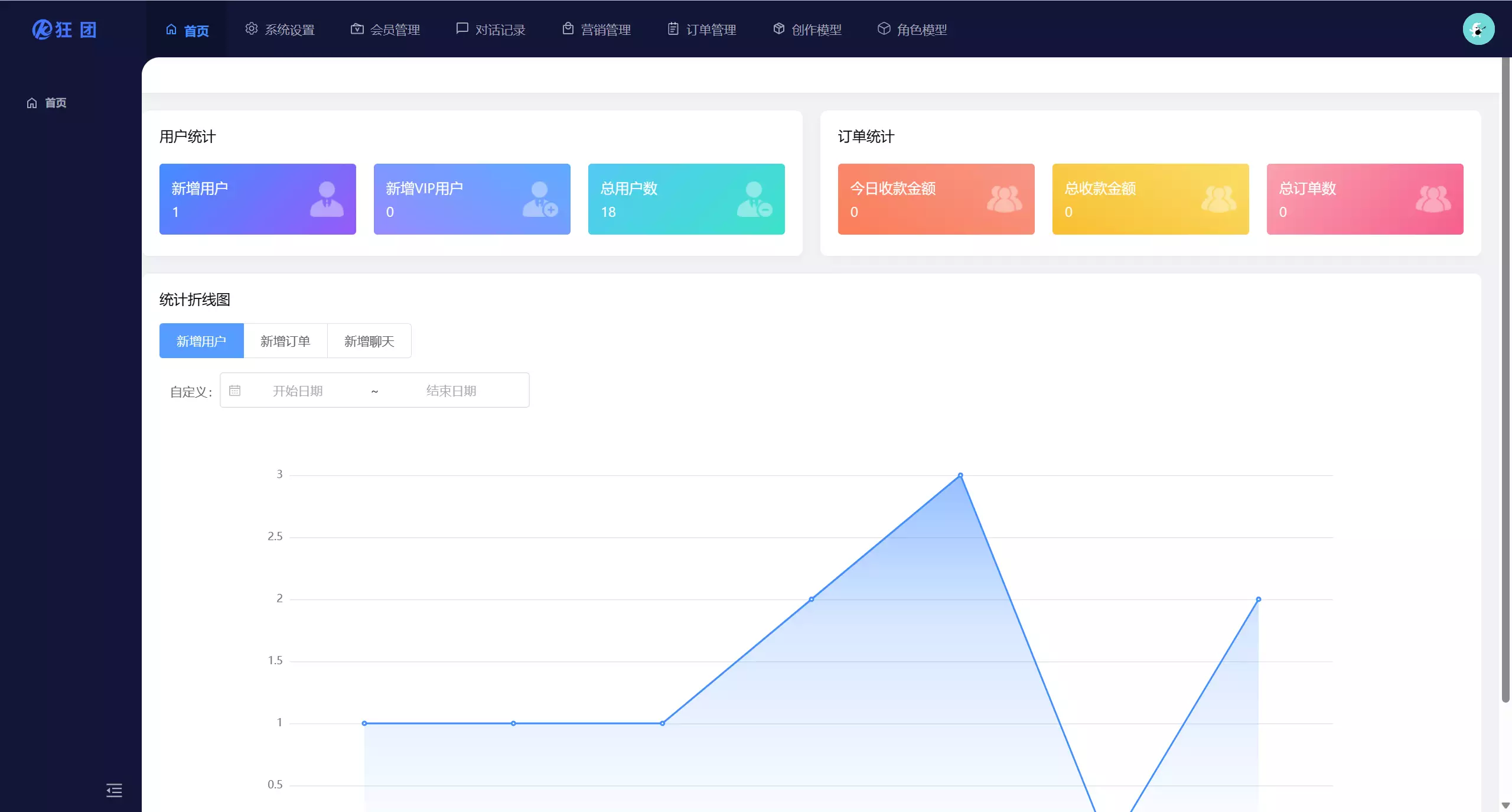
Task: Open the 创作模型 menu
Action: [x=807, y=29]
